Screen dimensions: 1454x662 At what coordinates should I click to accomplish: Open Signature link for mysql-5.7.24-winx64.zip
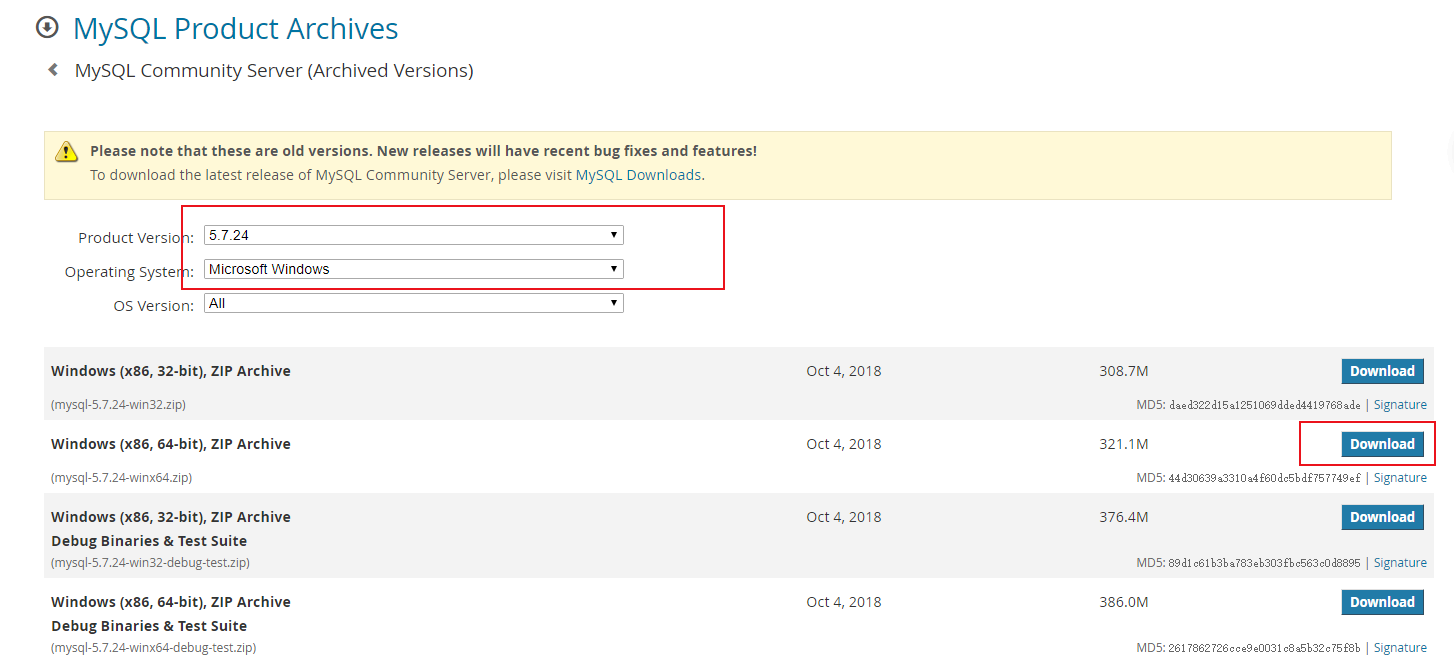tap(1400, 478)
